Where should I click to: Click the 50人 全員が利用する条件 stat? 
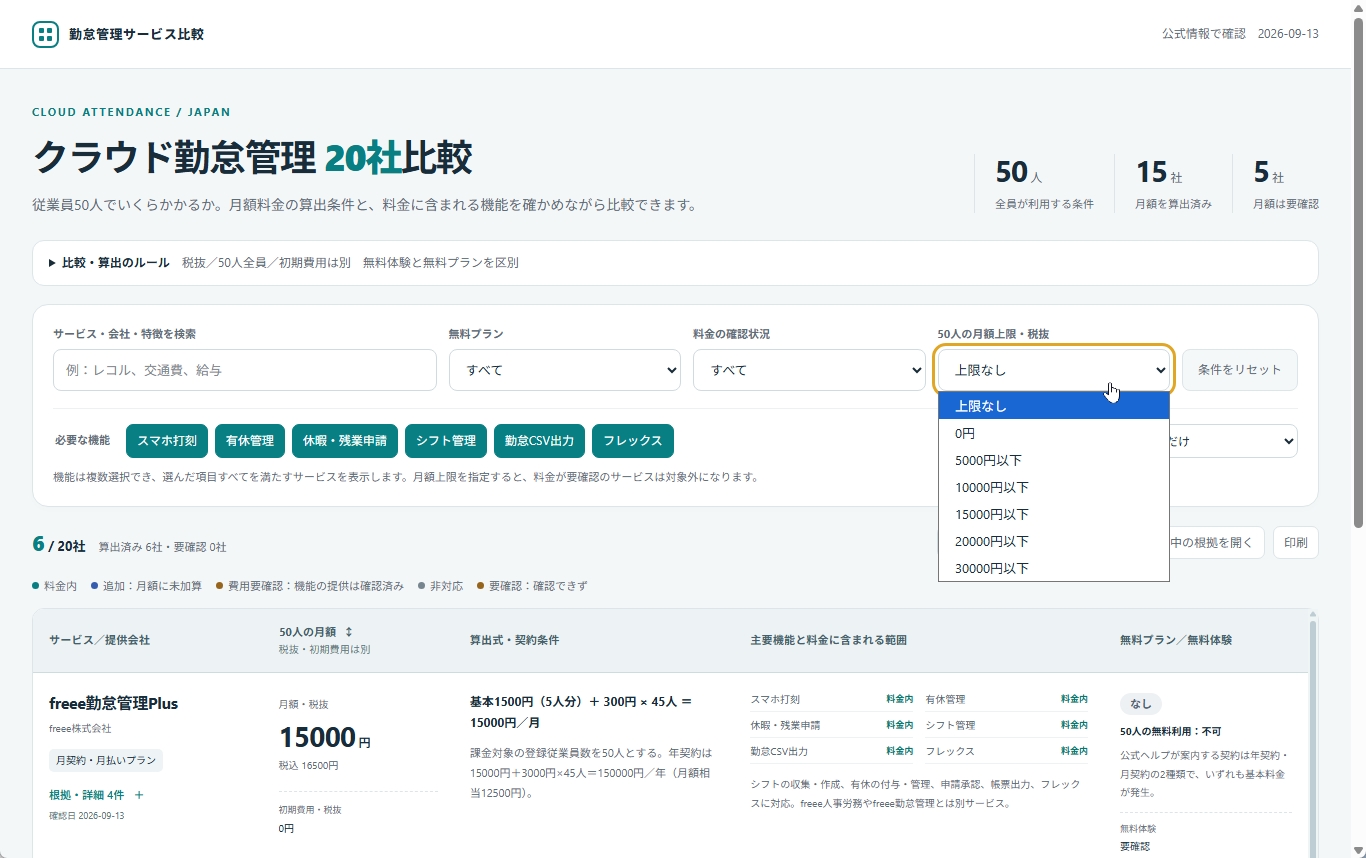click(x=1044, y=183)
